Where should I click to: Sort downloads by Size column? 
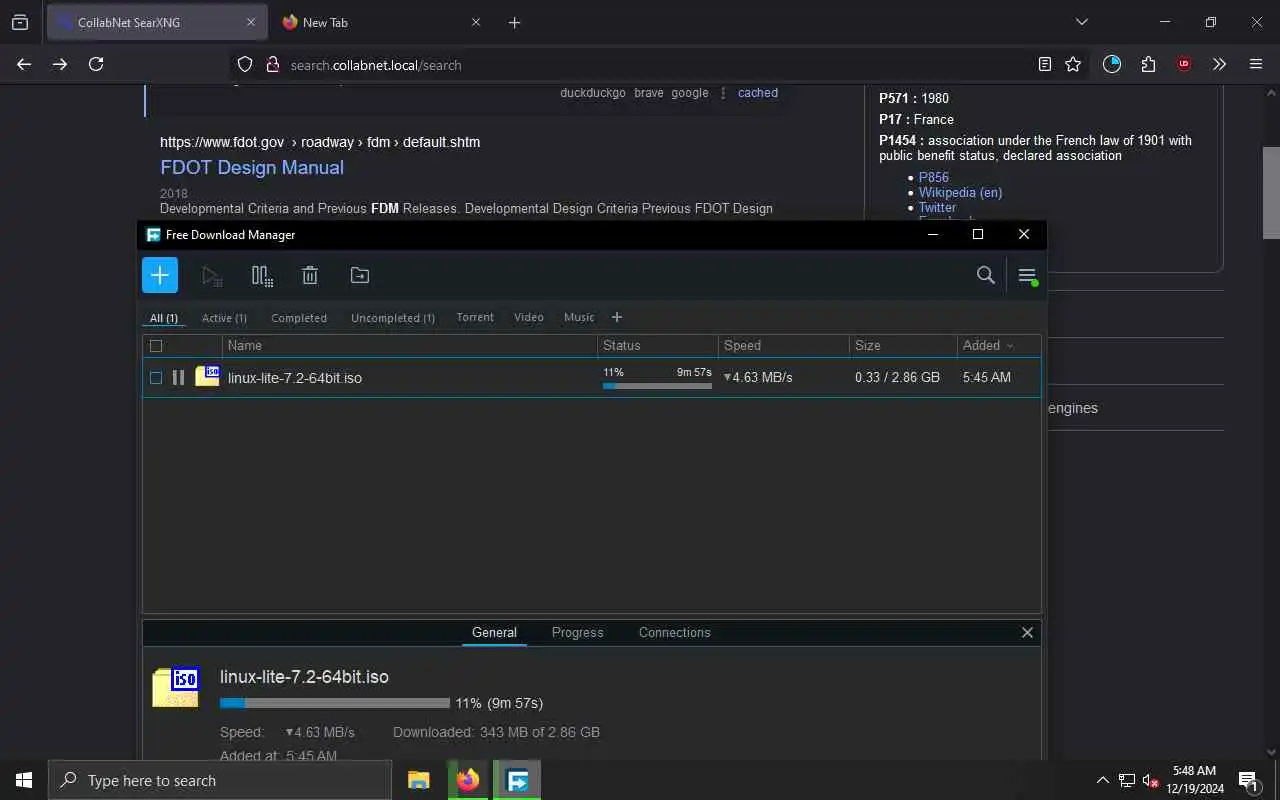[x=902, y=345]
